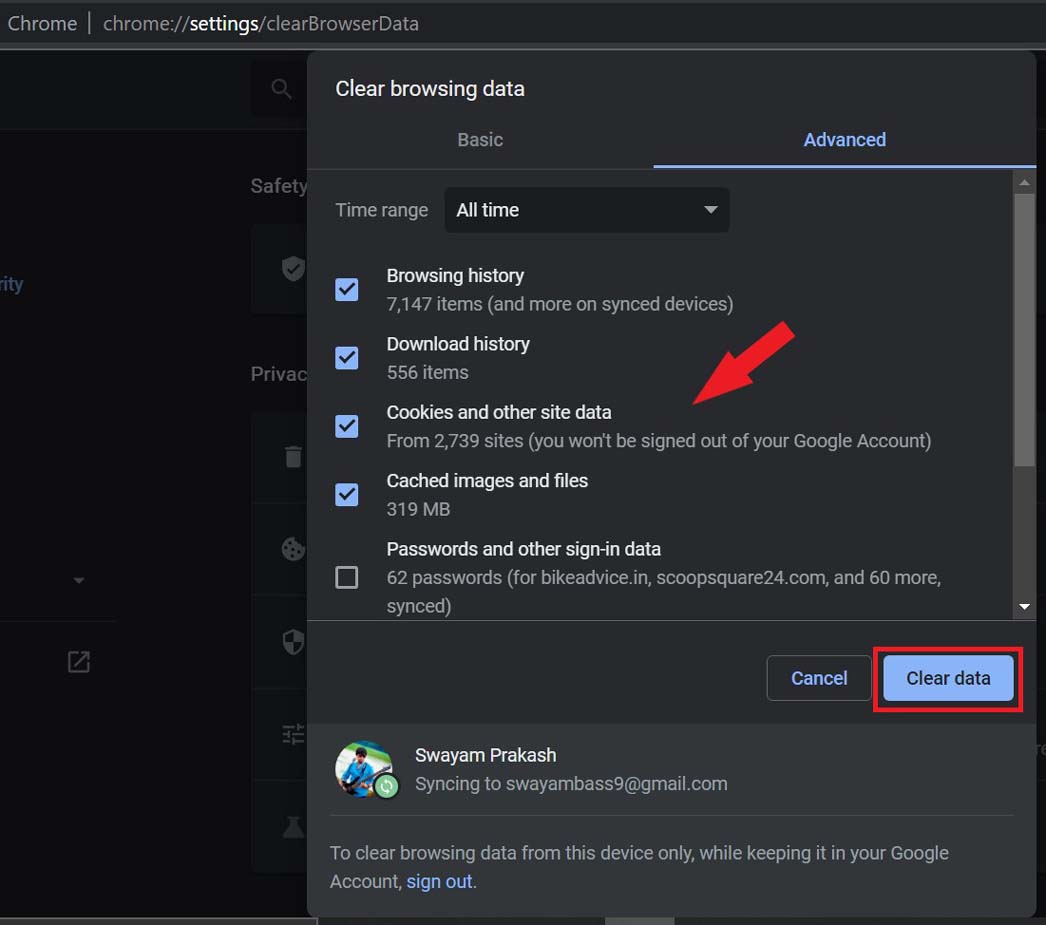Uncheck Cached images and files
The width and height of the screenshot is (1046, 925).
(346, 495)
